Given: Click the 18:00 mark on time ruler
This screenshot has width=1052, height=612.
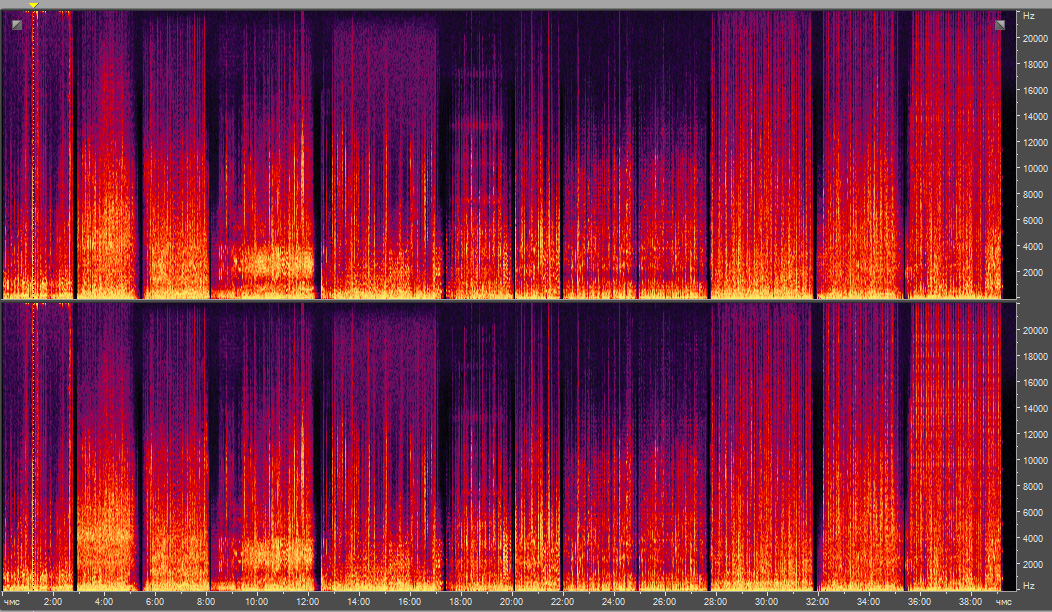Looking at the screenshot, I should (x=460, y=601).
